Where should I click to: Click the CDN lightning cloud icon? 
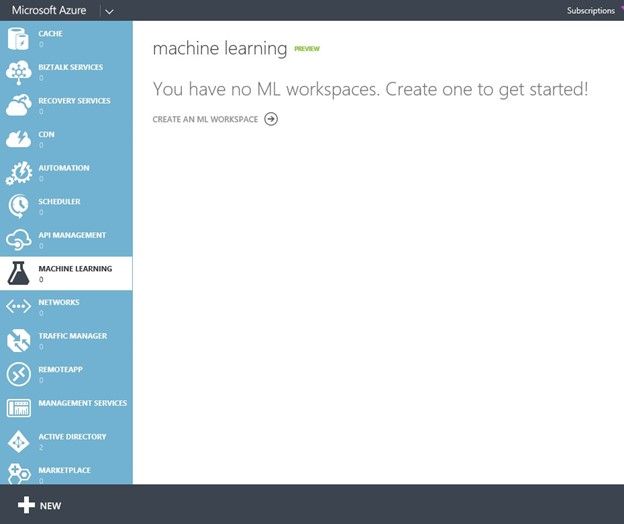pos(18,139)
